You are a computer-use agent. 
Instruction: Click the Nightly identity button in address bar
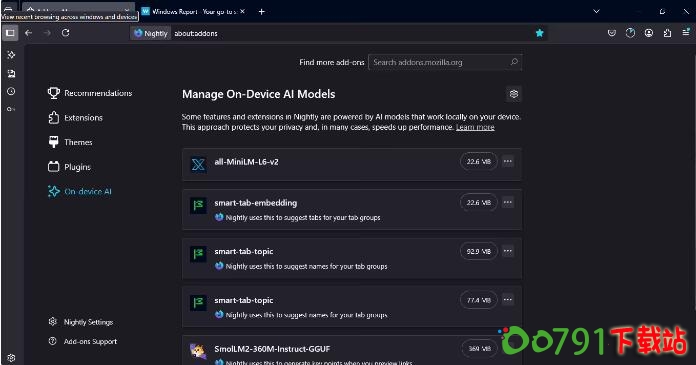pos(151,33)
